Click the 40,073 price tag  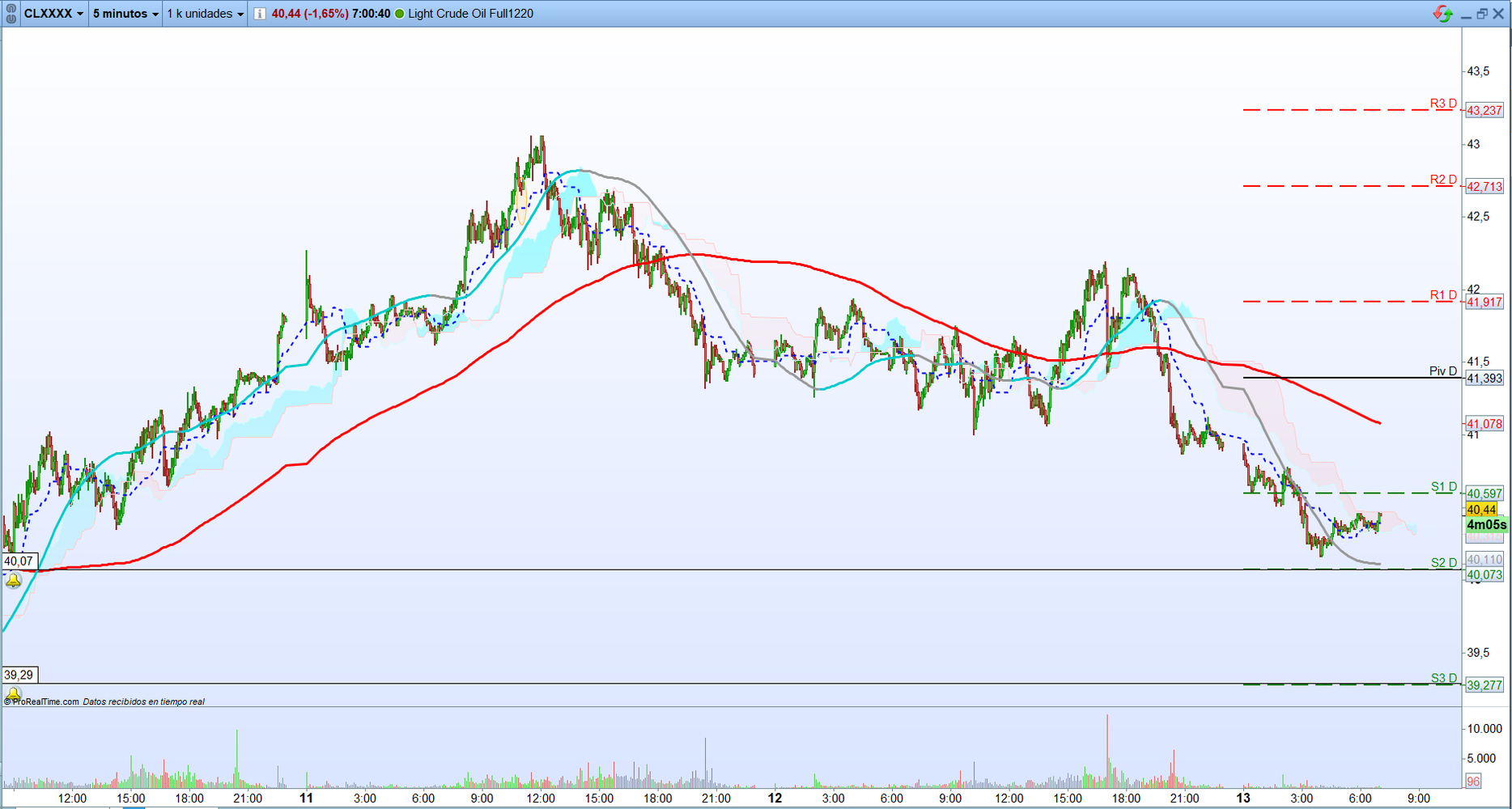1484,575
